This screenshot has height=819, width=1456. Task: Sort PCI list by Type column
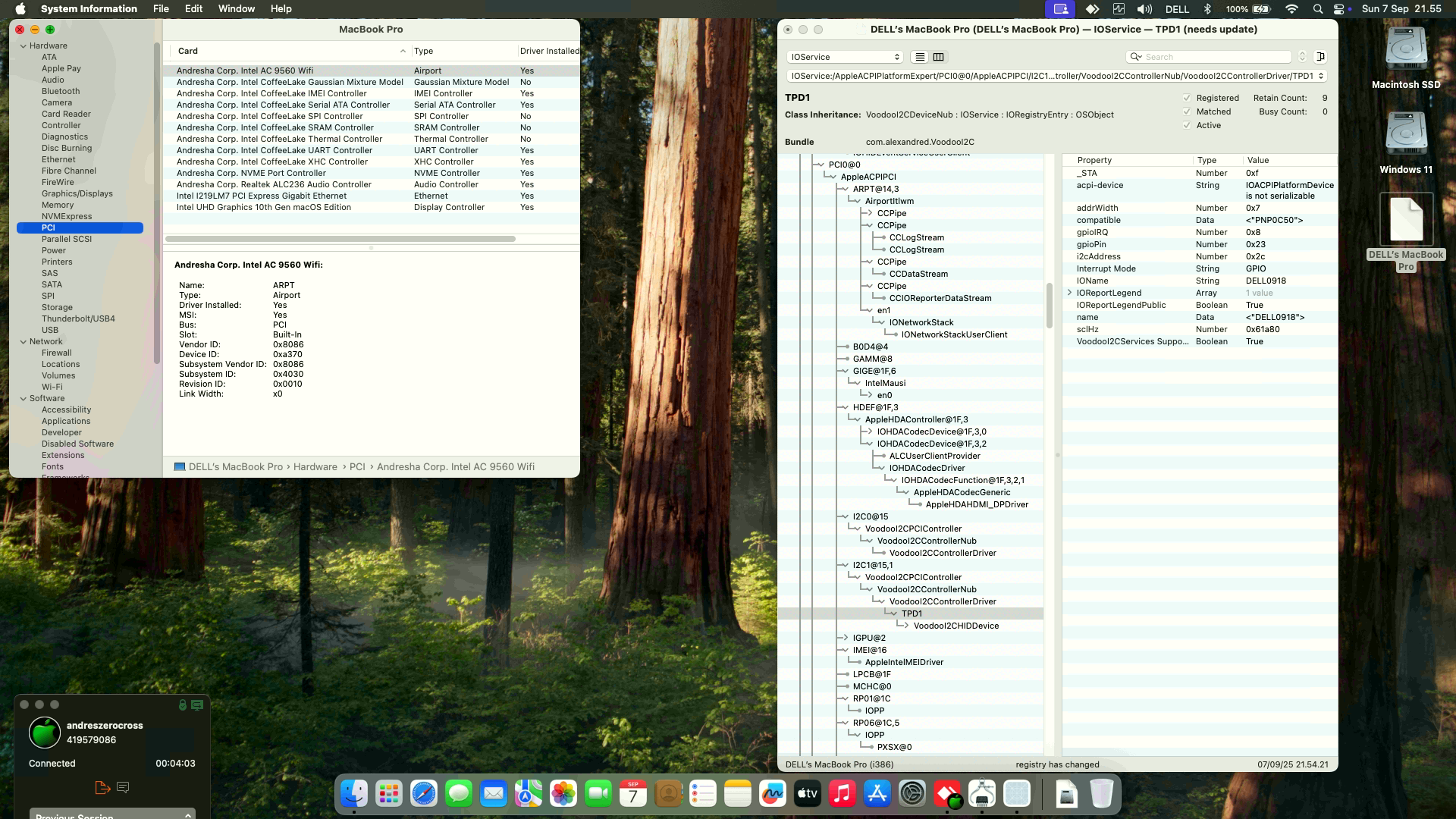(x=463, y=51)
